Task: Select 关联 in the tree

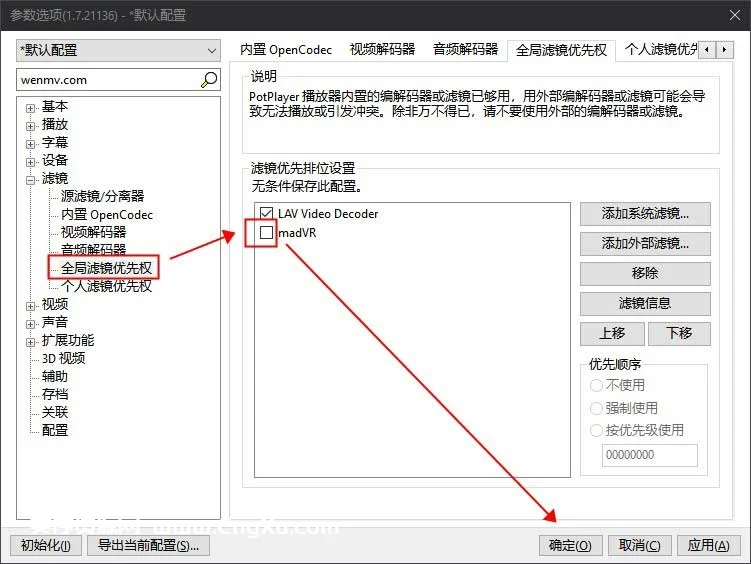Action: tap(55, 412)
